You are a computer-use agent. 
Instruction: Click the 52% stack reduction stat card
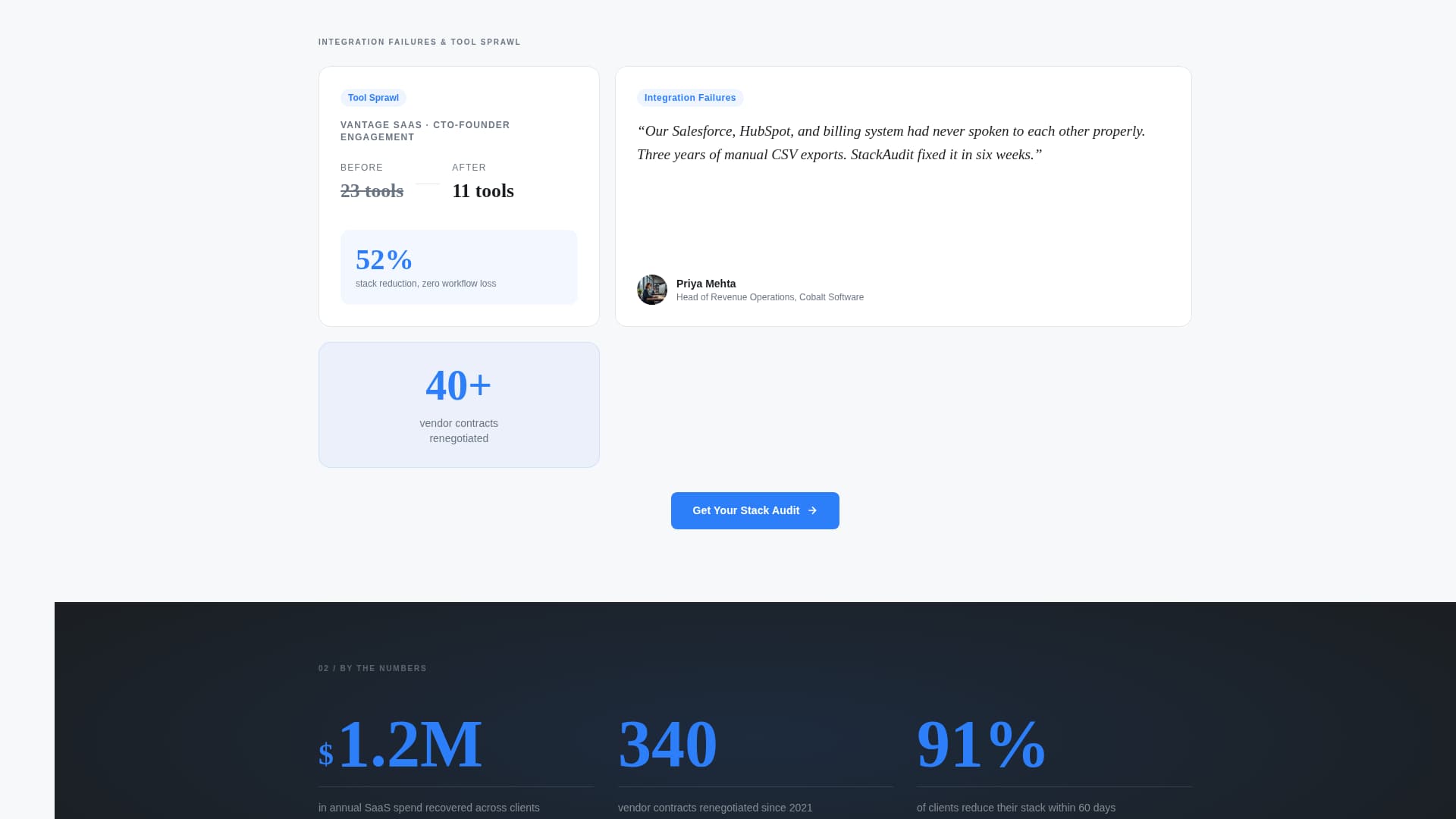459,266
